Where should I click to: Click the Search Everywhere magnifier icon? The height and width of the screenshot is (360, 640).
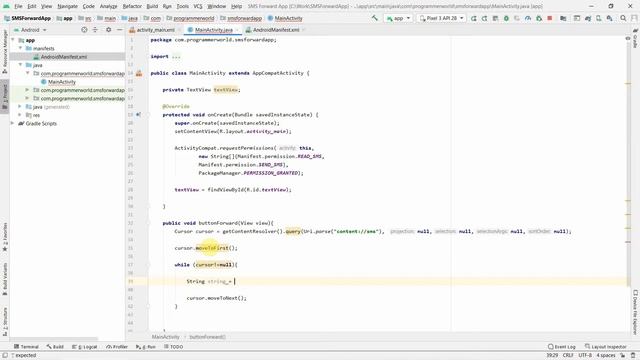tap(623, 18)
